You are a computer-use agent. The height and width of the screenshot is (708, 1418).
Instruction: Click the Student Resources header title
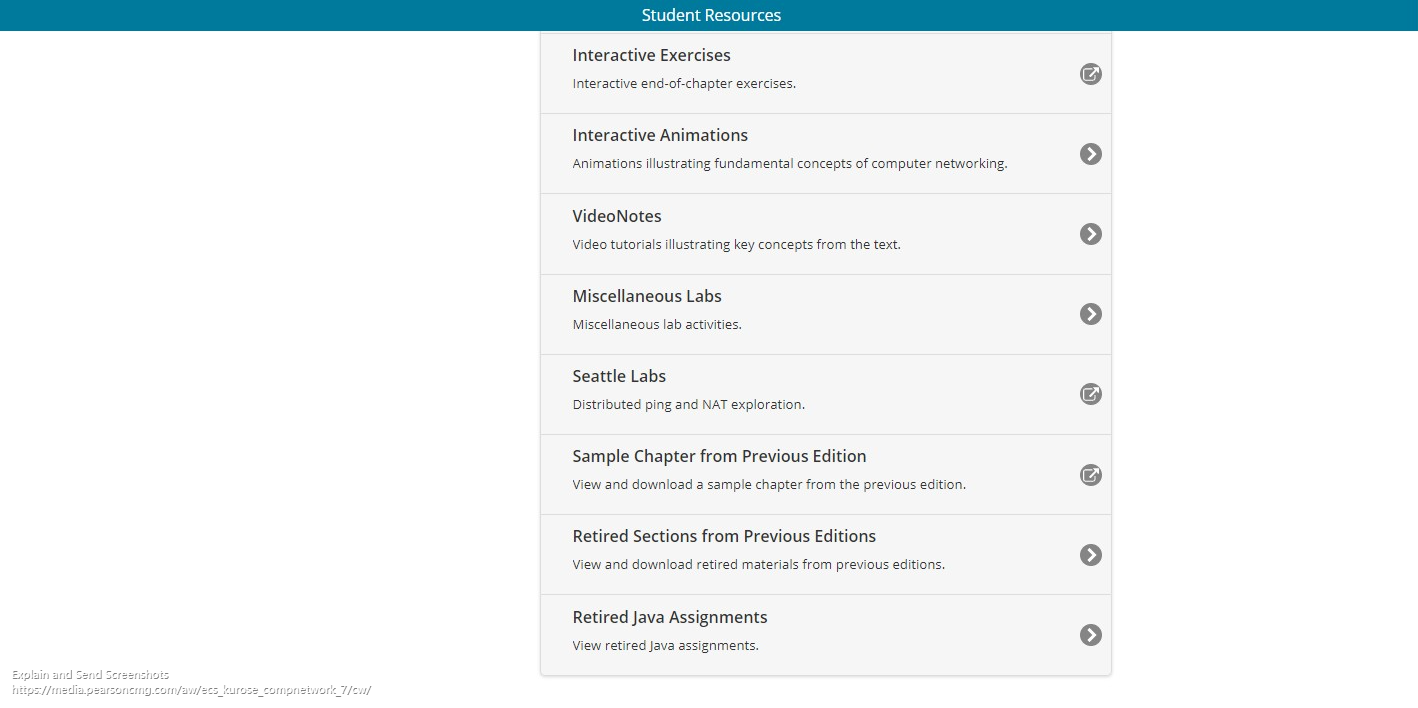(711, 15)
